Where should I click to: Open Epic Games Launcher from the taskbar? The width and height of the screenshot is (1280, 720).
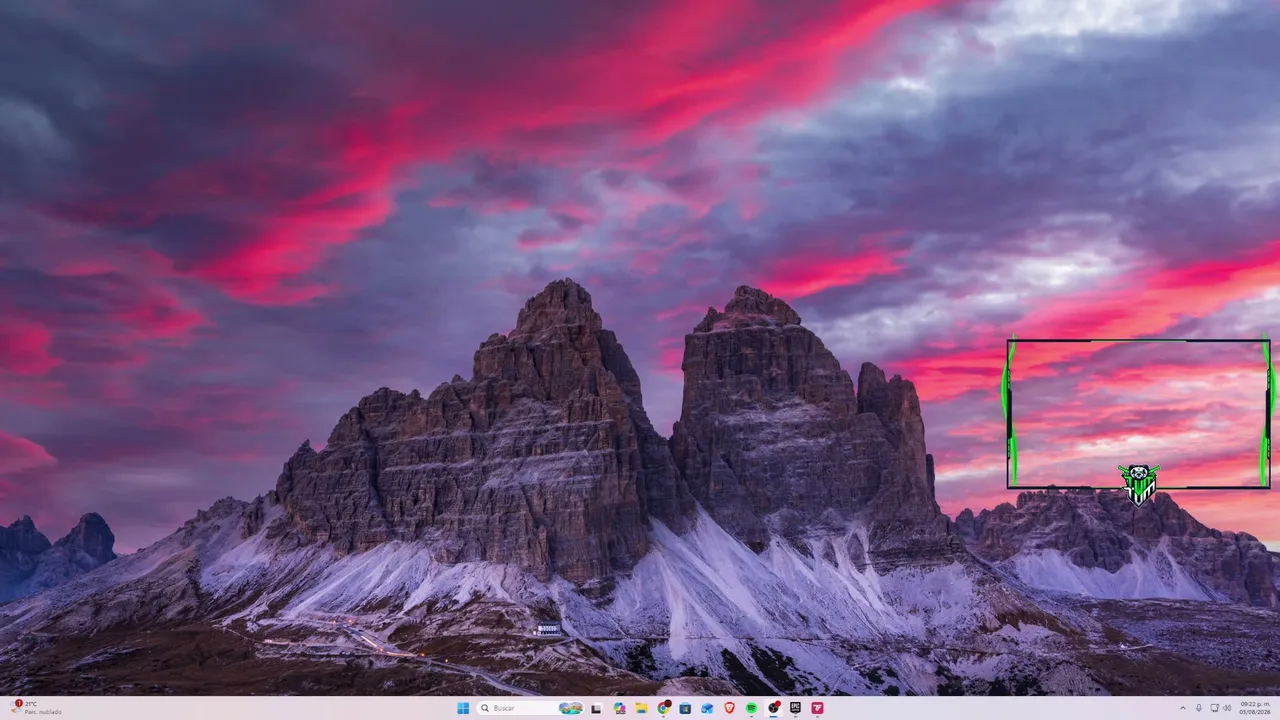[795, 708]
